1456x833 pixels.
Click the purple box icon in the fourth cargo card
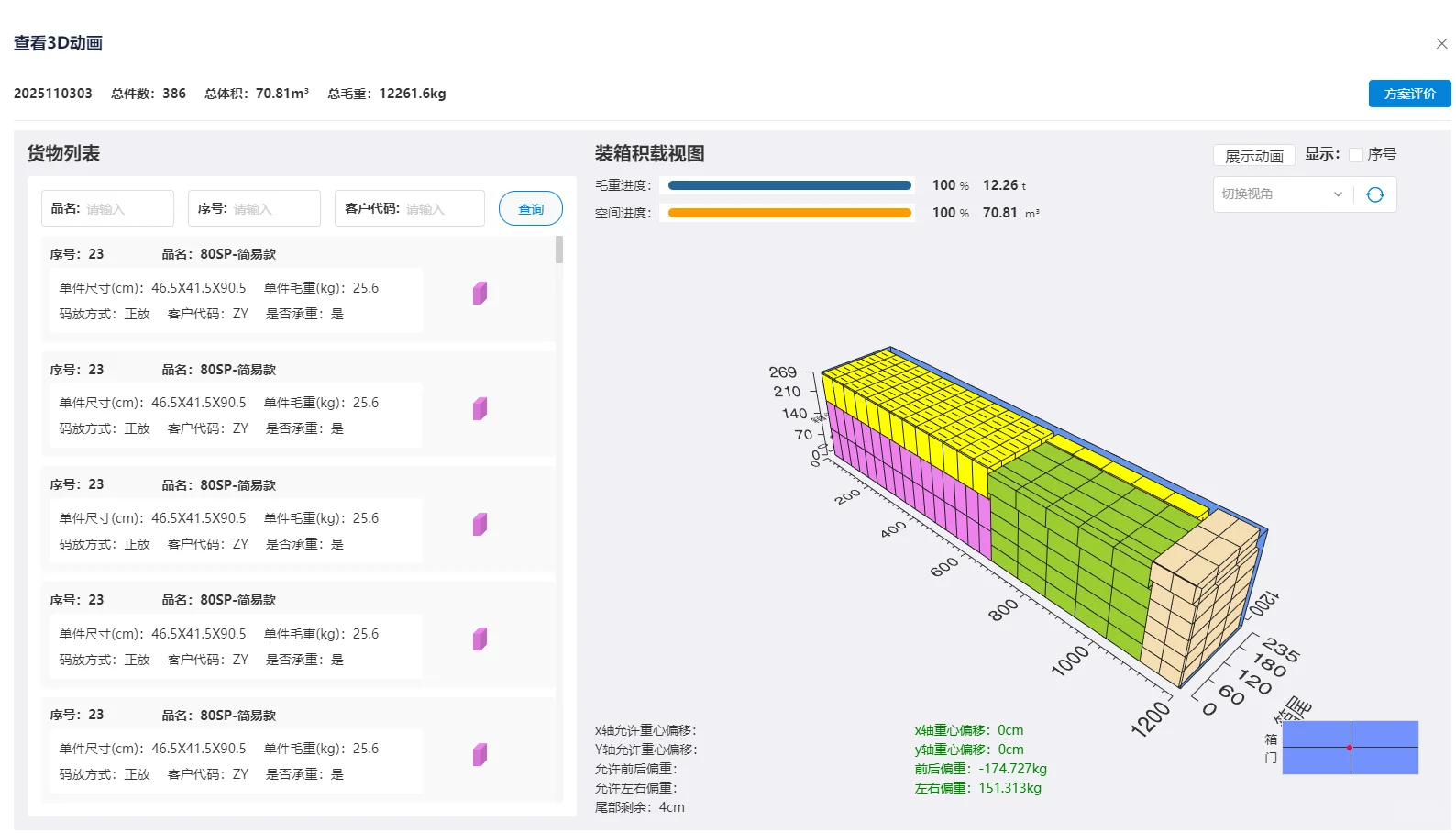tap(480, 639)
